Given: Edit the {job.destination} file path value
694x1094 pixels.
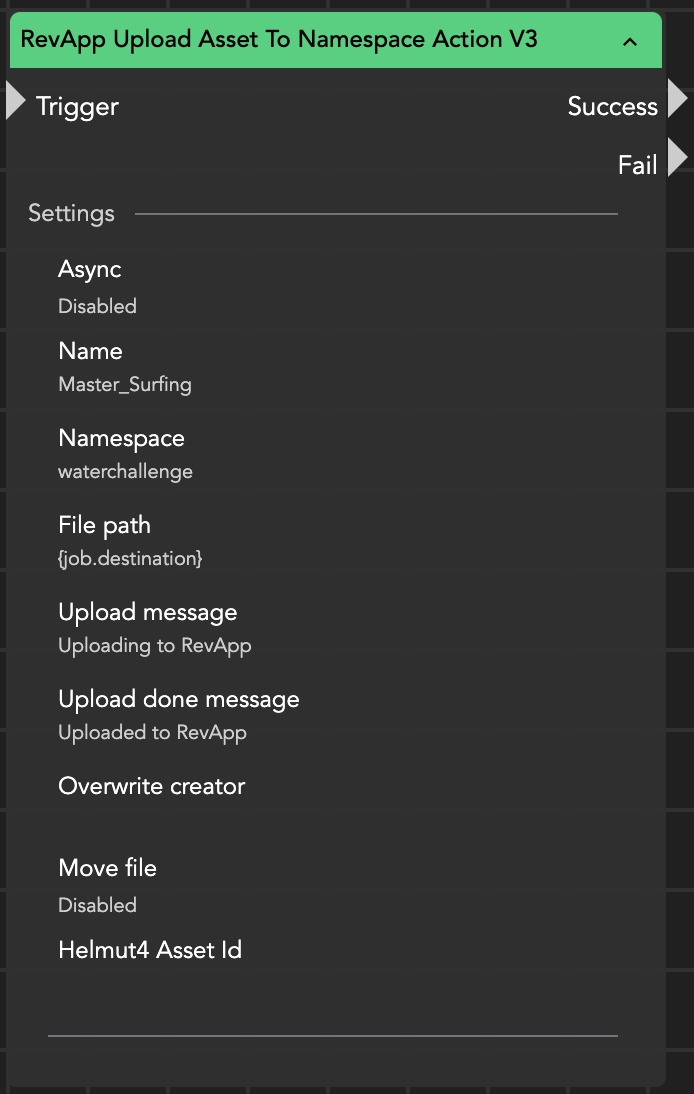Looking at the screenshot, I should click(130, 559).
